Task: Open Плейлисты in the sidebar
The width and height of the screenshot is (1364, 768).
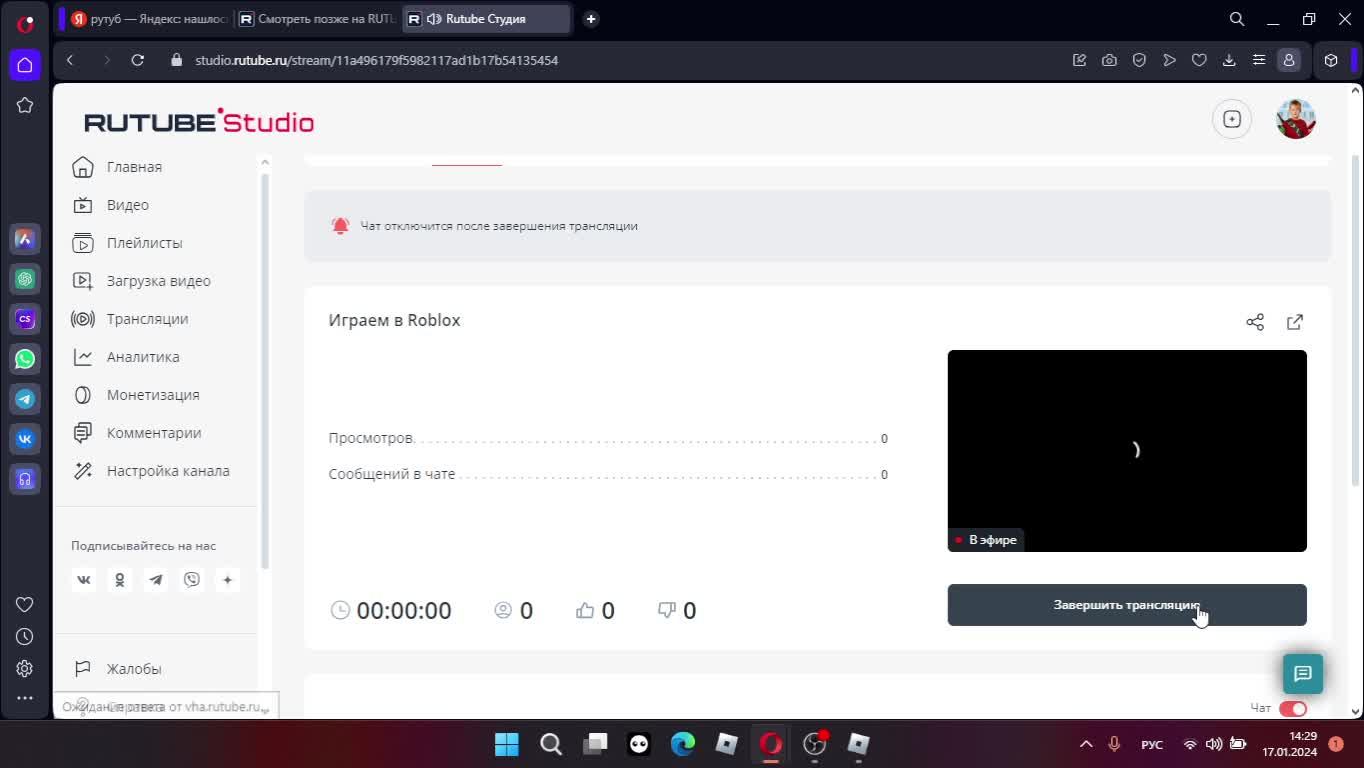Action: tap(144, 243)
